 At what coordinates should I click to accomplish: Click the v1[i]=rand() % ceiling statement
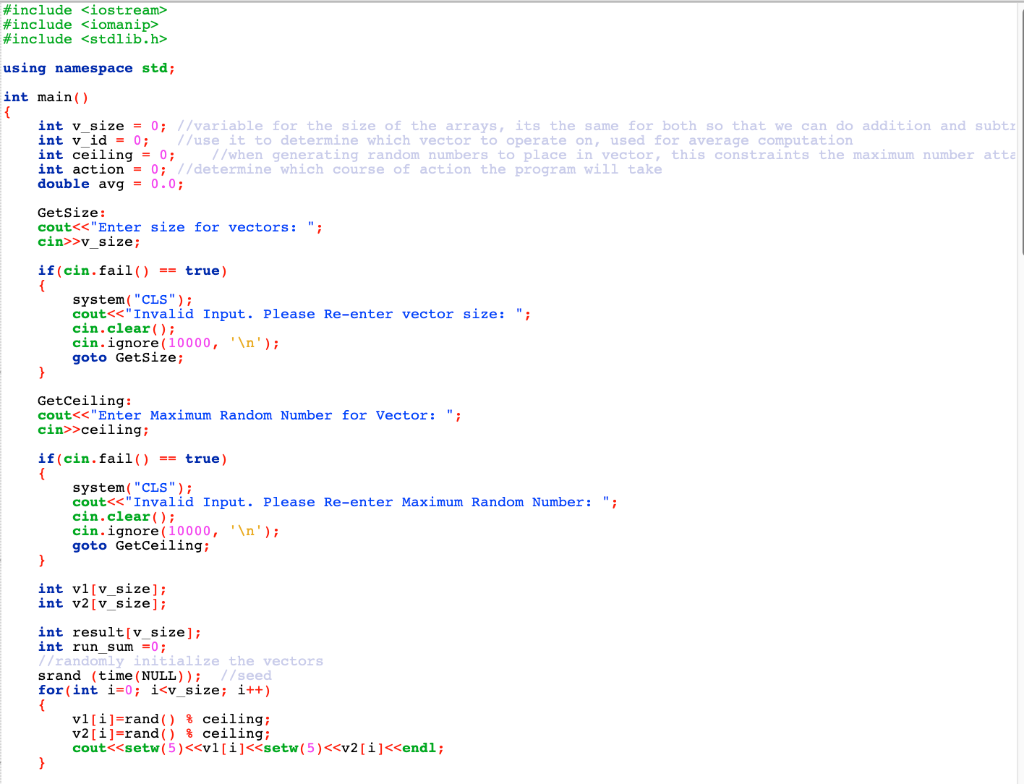pos(150,718)
